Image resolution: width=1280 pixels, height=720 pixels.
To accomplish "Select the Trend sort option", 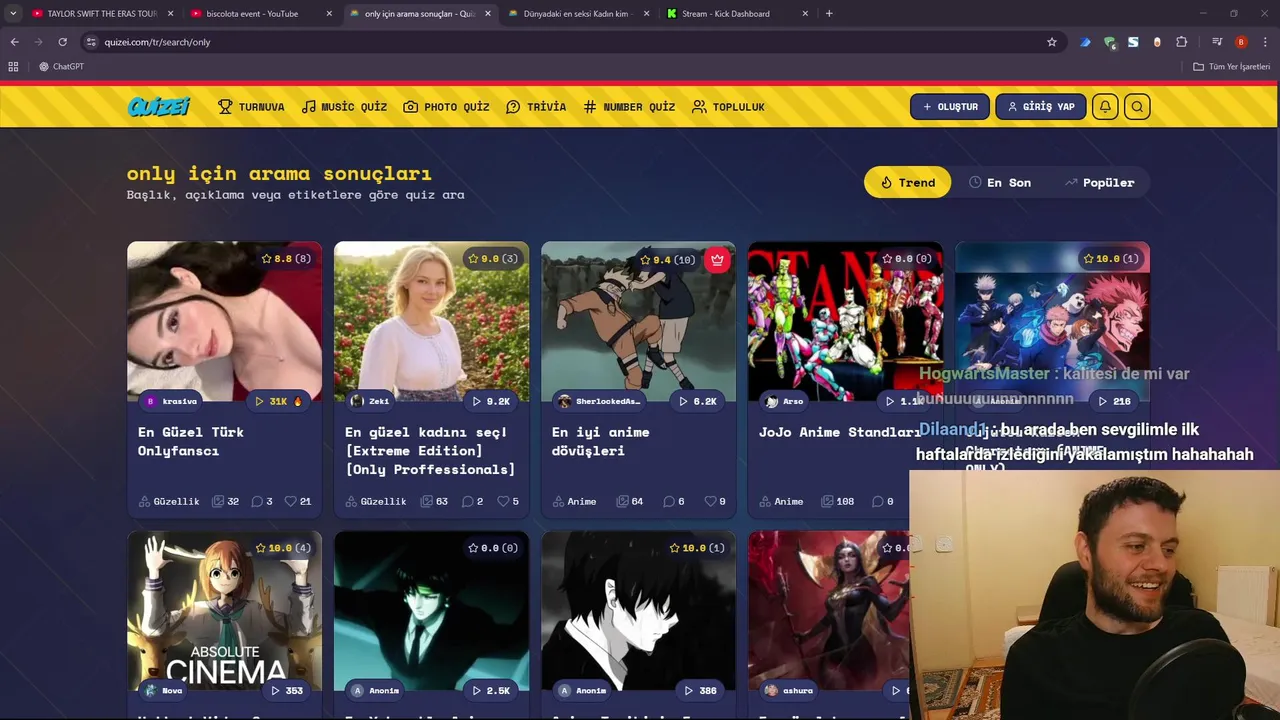I will pos(907,182).
